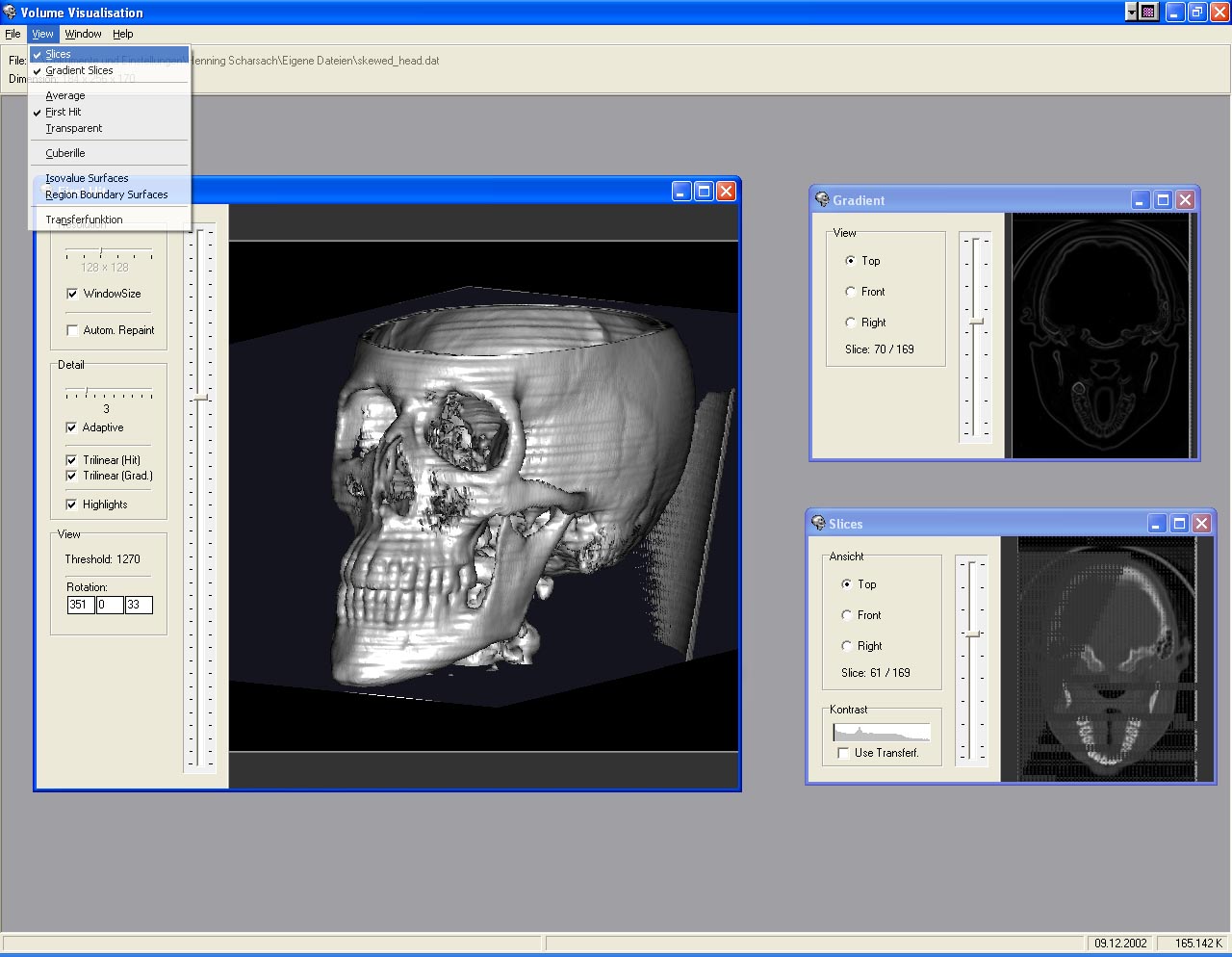This screenshot has height=957, width=1232.
Task: Open the Window menu
Action: coord(83,34)
